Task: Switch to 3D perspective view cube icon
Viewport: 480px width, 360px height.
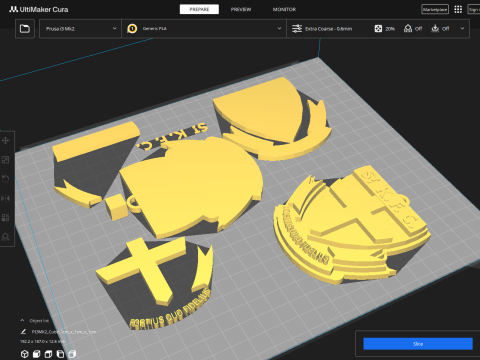Action: point(25,354)
